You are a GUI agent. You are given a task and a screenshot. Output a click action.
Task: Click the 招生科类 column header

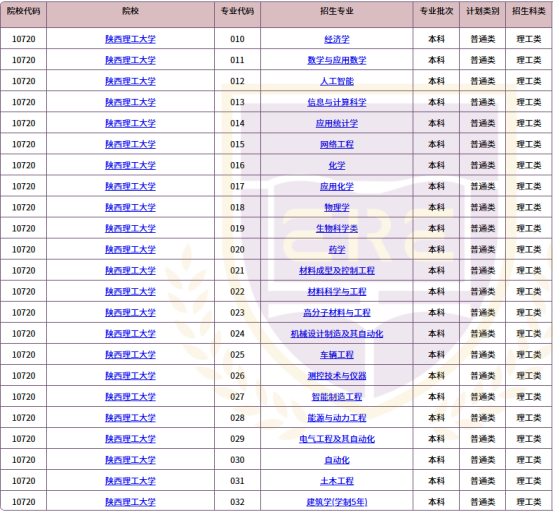coord(529,14)
